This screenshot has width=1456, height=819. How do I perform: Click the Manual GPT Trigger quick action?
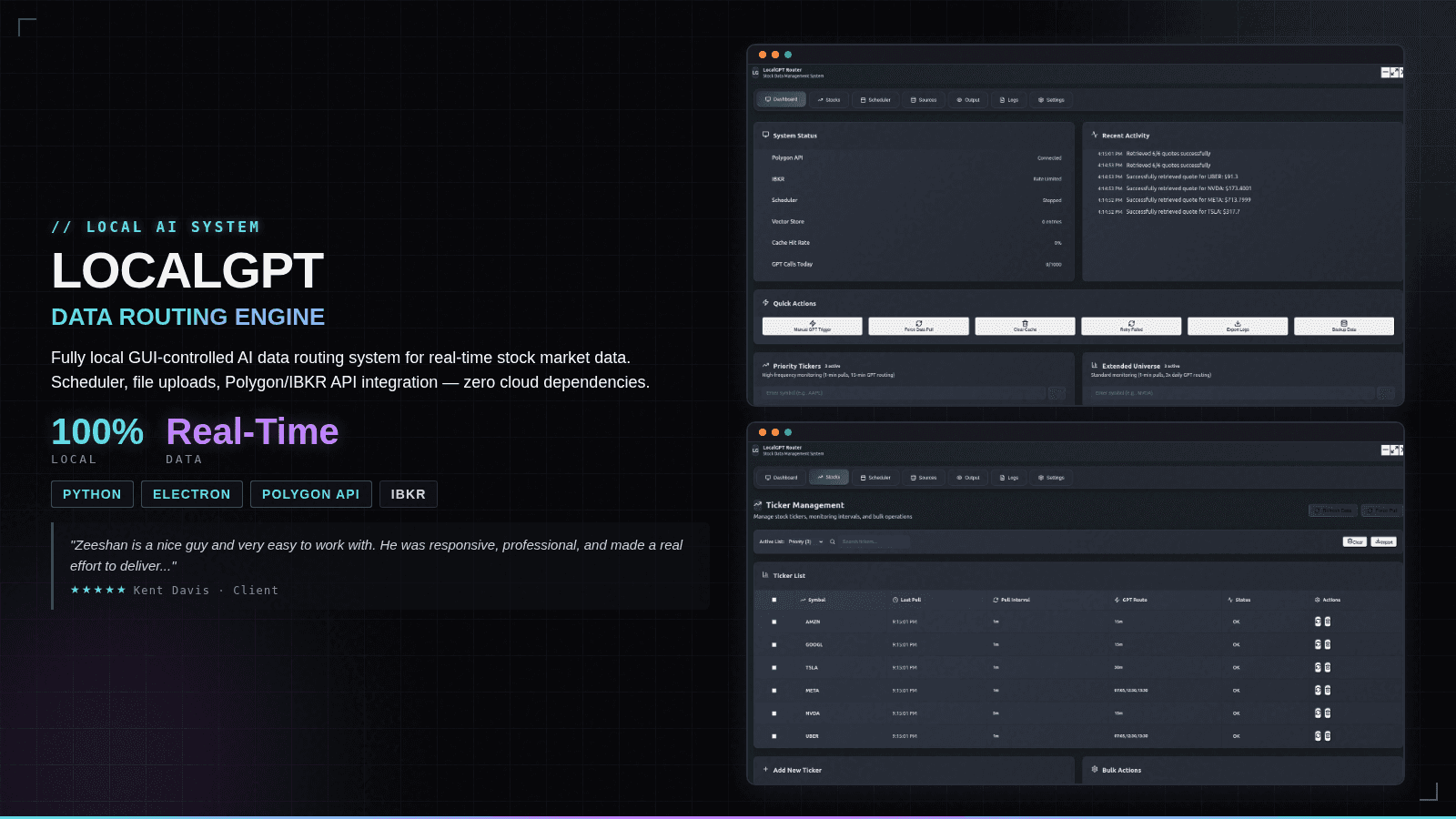(812, 326)
